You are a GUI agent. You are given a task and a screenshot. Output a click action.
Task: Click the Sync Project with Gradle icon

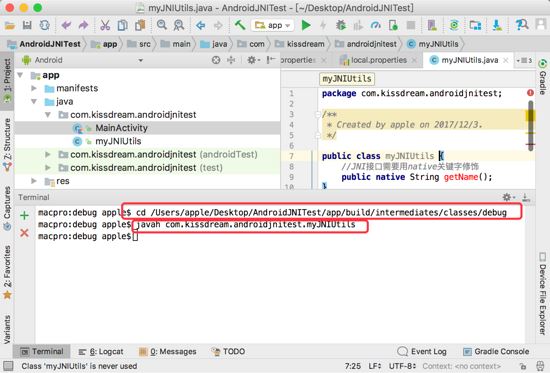click(454, 25)
